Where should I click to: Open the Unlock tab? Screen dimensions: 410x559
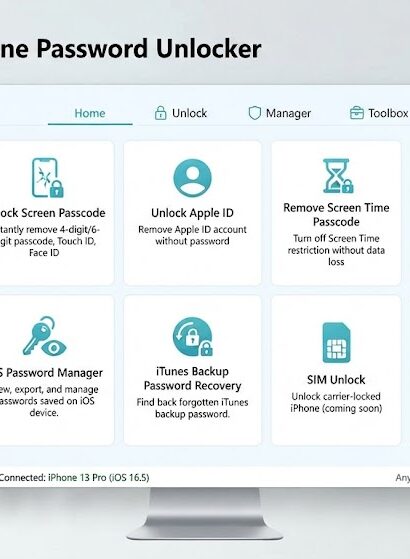(181, 113)
